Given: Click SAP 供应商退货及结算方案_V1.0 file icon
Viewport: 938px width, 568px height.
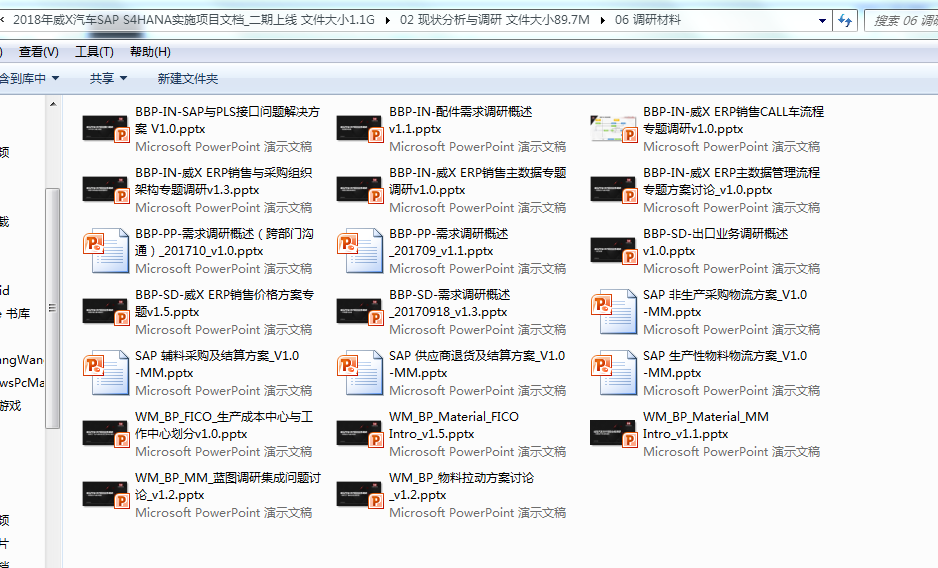Looking at the screenshot, I should click(360, 373).
